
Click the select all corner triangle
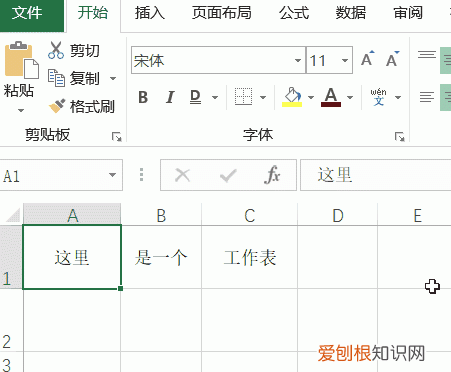tap(12, 214)
